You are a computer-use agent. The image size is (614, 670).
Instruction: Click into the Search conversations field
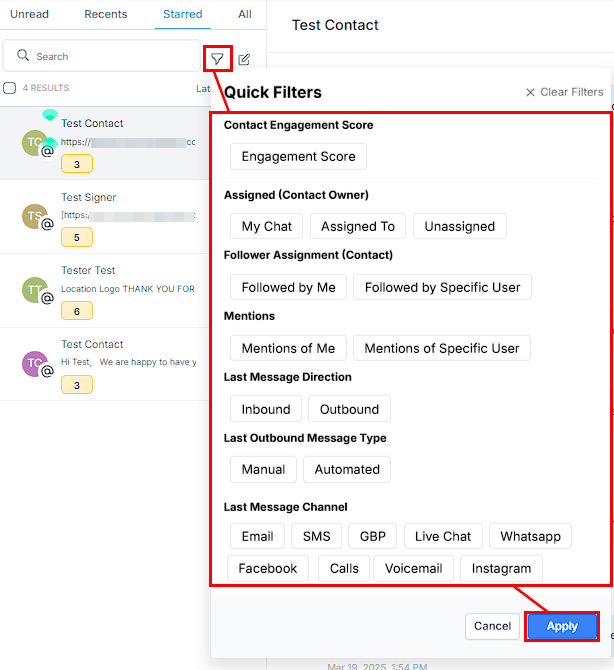click(x=102, y=56)
